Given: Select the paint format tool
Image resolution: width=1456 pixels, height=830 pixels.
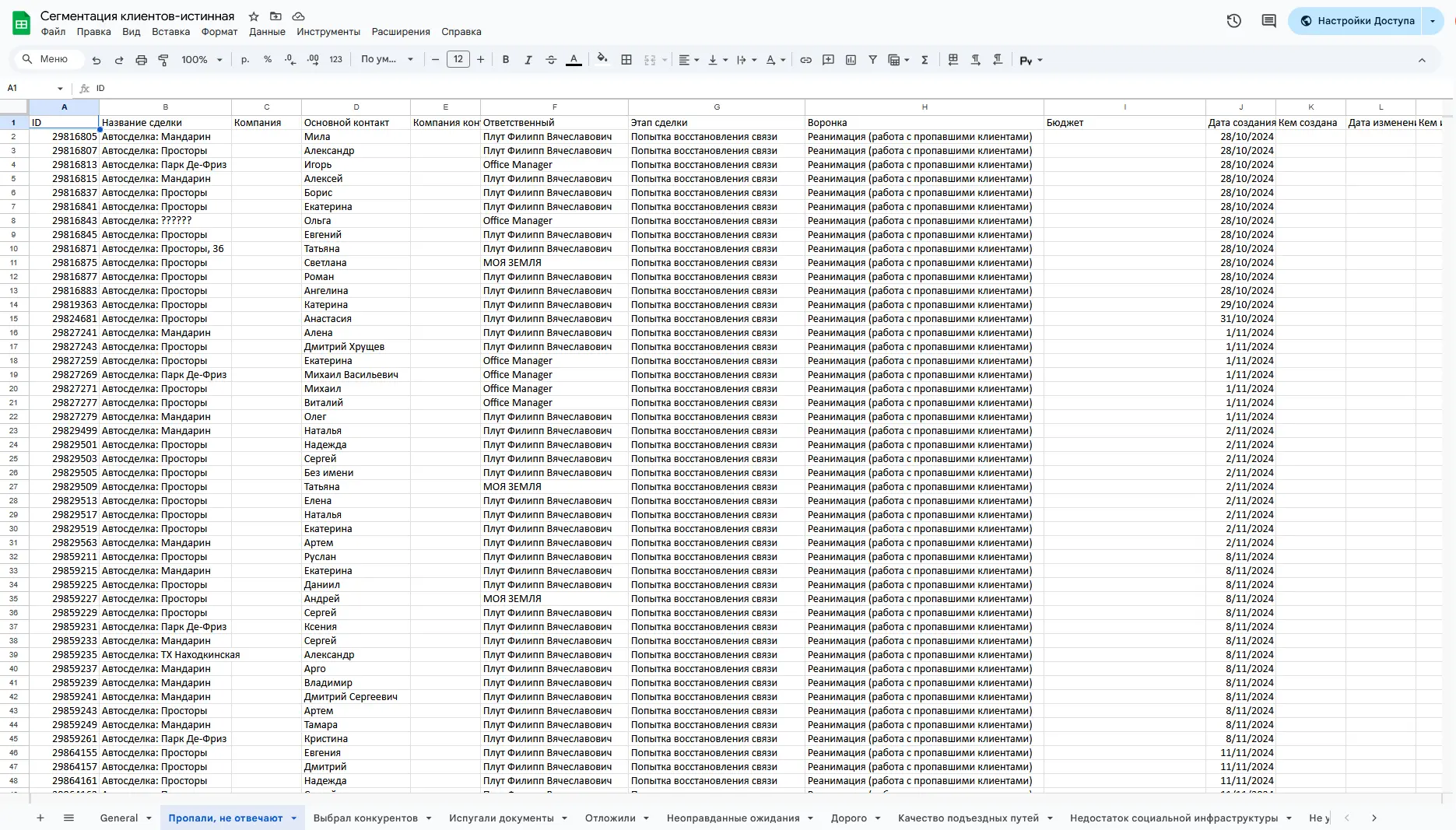Looking at the screenshot, I should coord(163,60).
